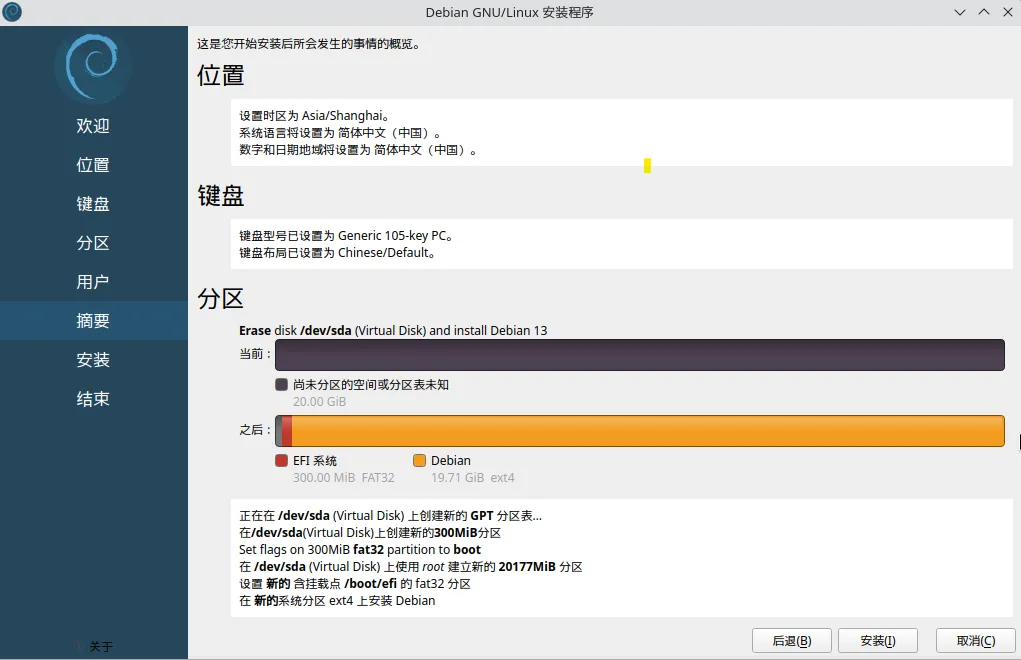Click the 数字和日期地域 locale line
Image resolution: width=1021 pixels, height=660 pixels.
358,150
